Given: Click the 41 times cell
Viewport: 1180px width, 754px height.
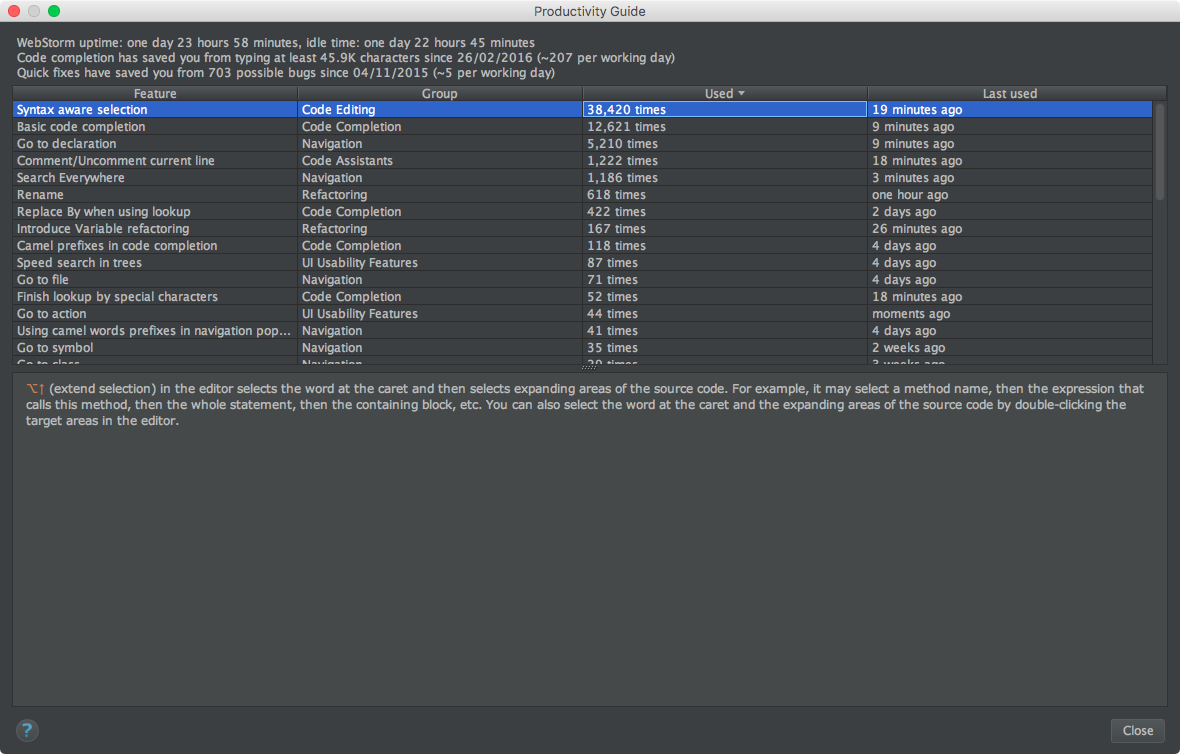Looking at the screenshot, I should click(x=725, y=330).
